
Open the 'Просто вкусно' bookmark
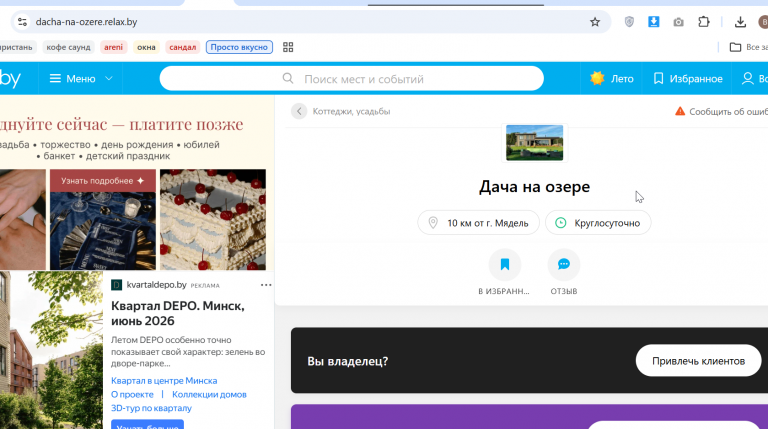tap(239, 47)
